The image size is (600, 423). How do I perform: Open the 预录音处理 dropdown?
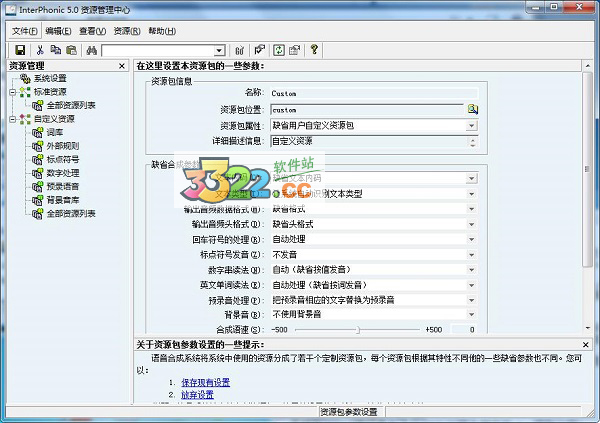point(472,300)
